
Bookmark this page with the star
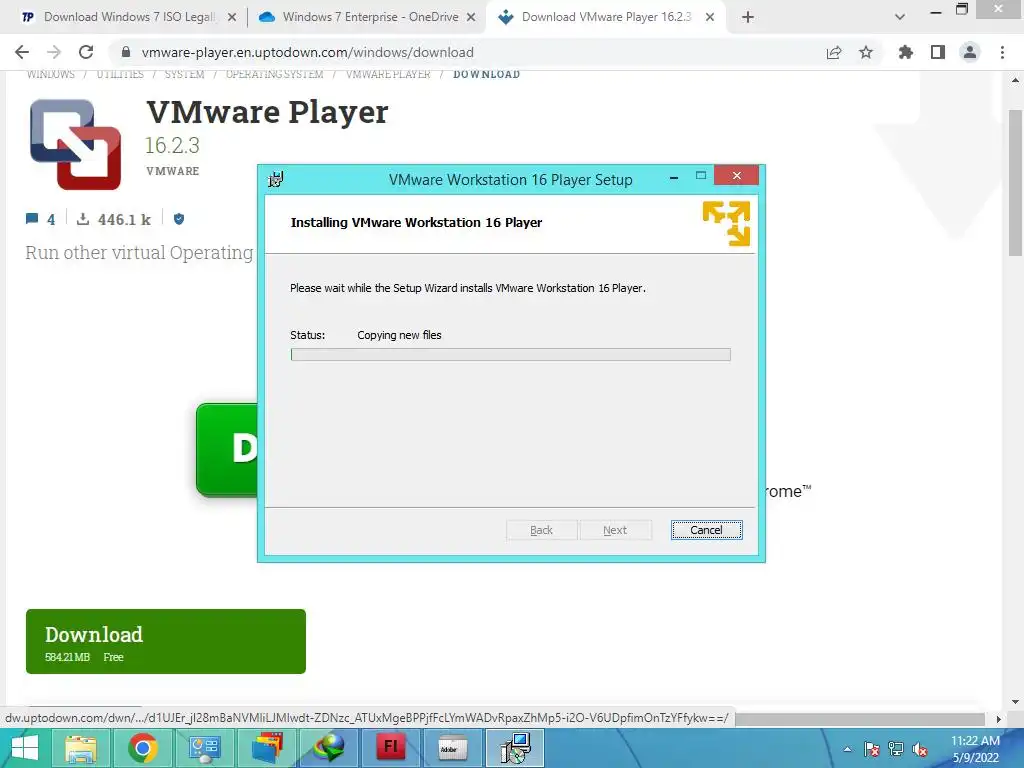pyautogui.click(x=866, y=52)
